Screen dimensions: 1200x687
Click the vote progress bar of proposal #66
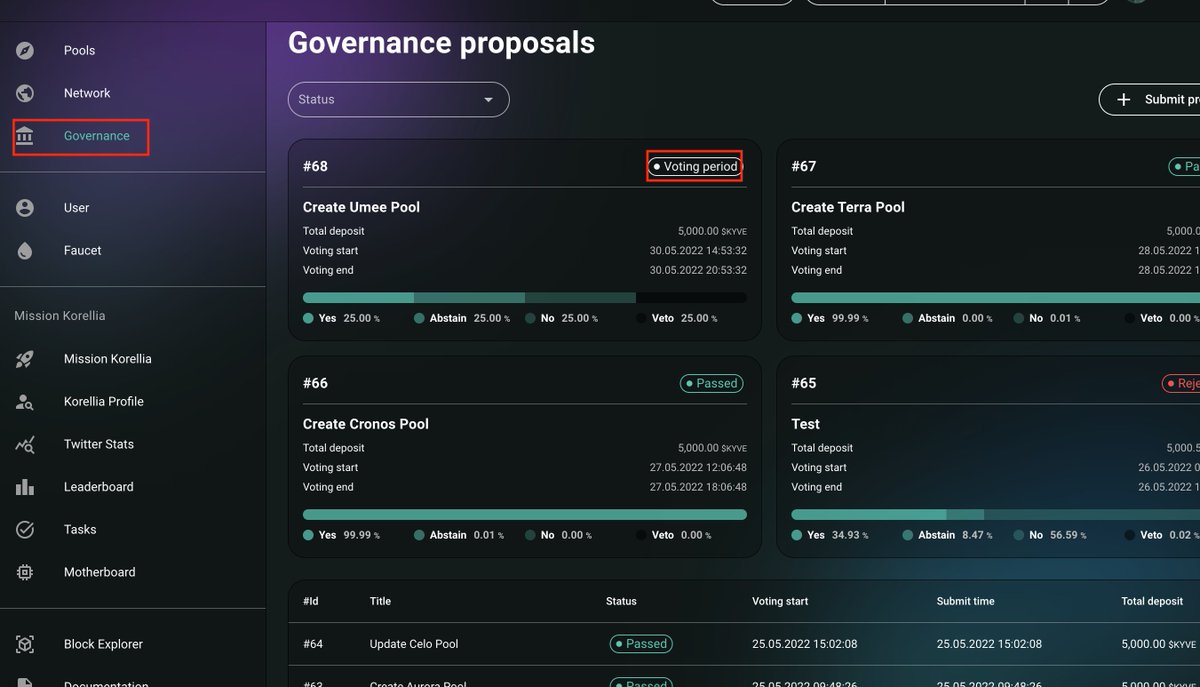(524, 515)
